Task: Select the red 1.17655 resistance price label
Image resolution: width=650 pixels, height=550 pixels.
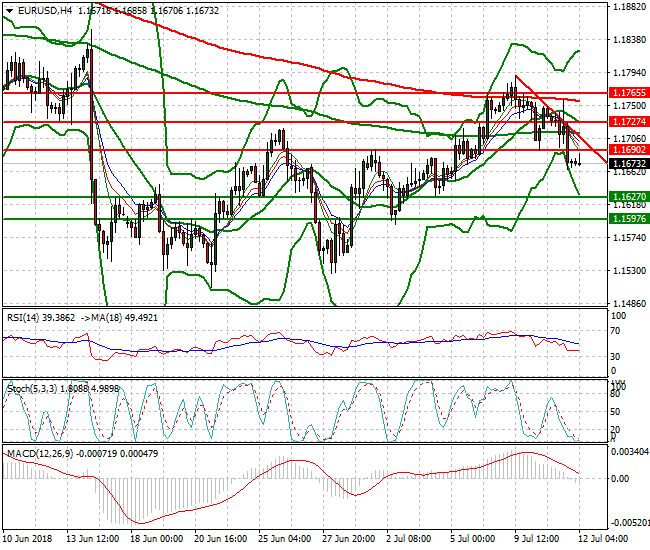Action: click(629, 93)
